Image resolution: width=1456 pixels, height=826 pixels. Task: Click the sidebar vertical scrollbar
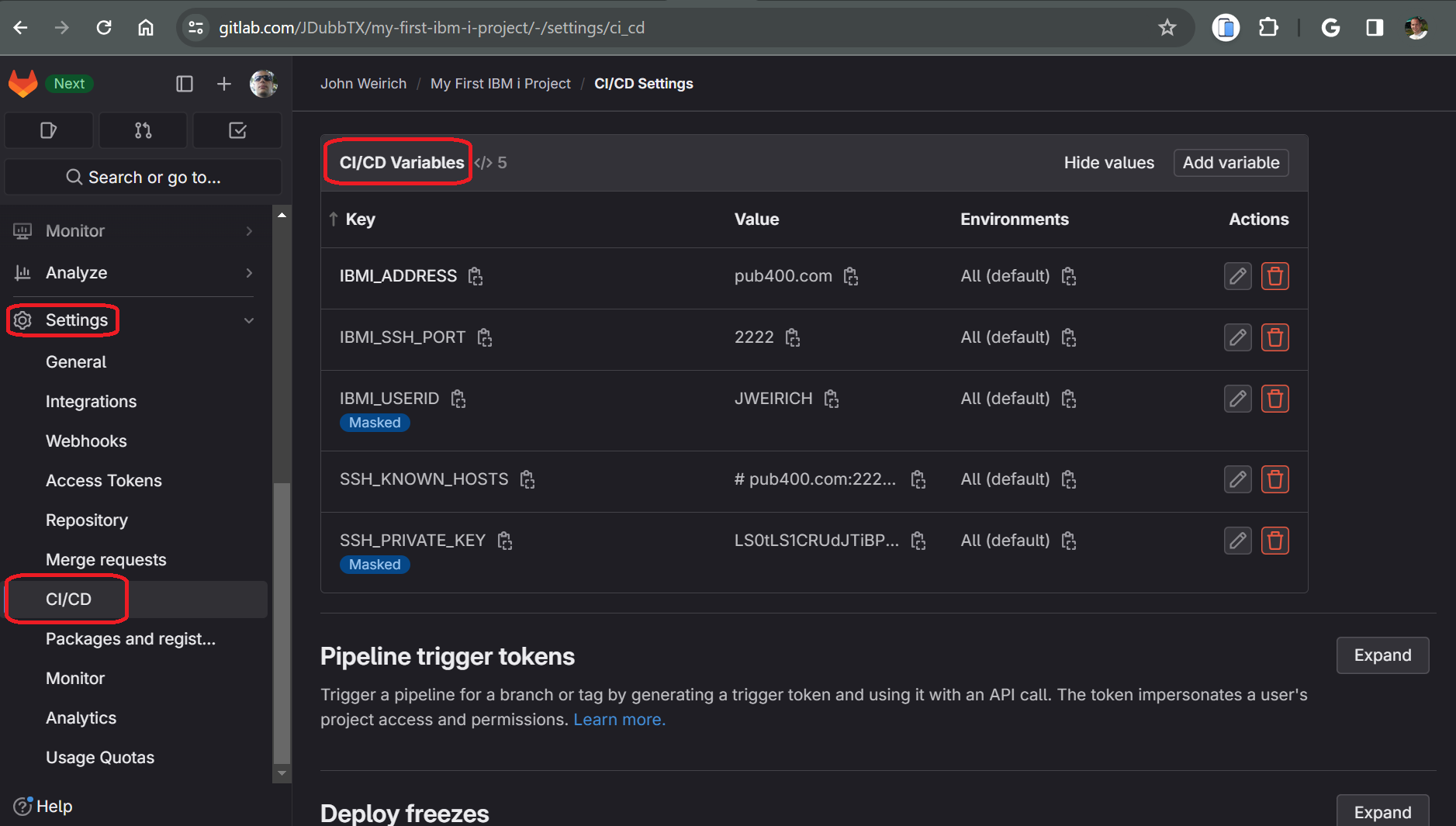(282, 624)
